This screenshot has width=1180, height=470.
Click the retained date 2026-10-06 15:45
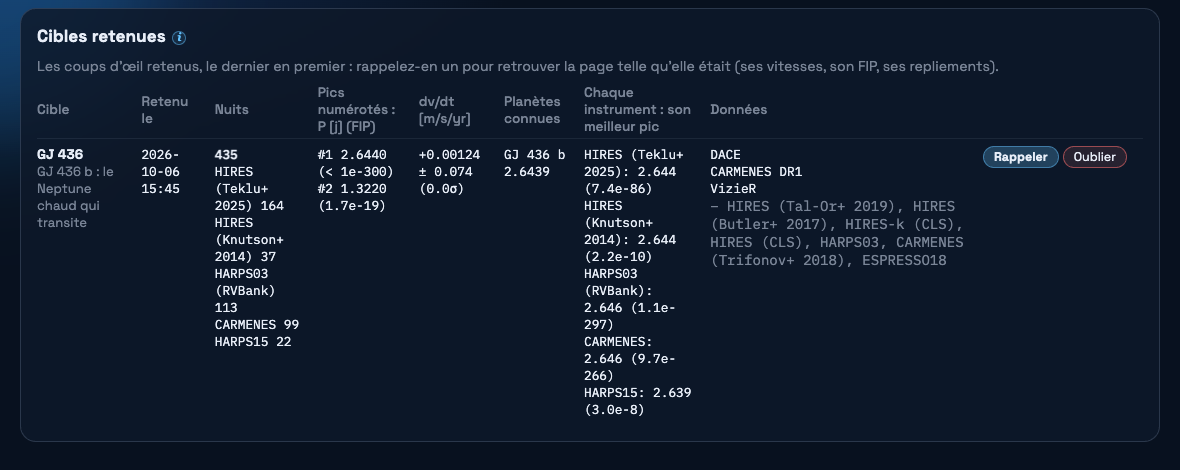160,171
